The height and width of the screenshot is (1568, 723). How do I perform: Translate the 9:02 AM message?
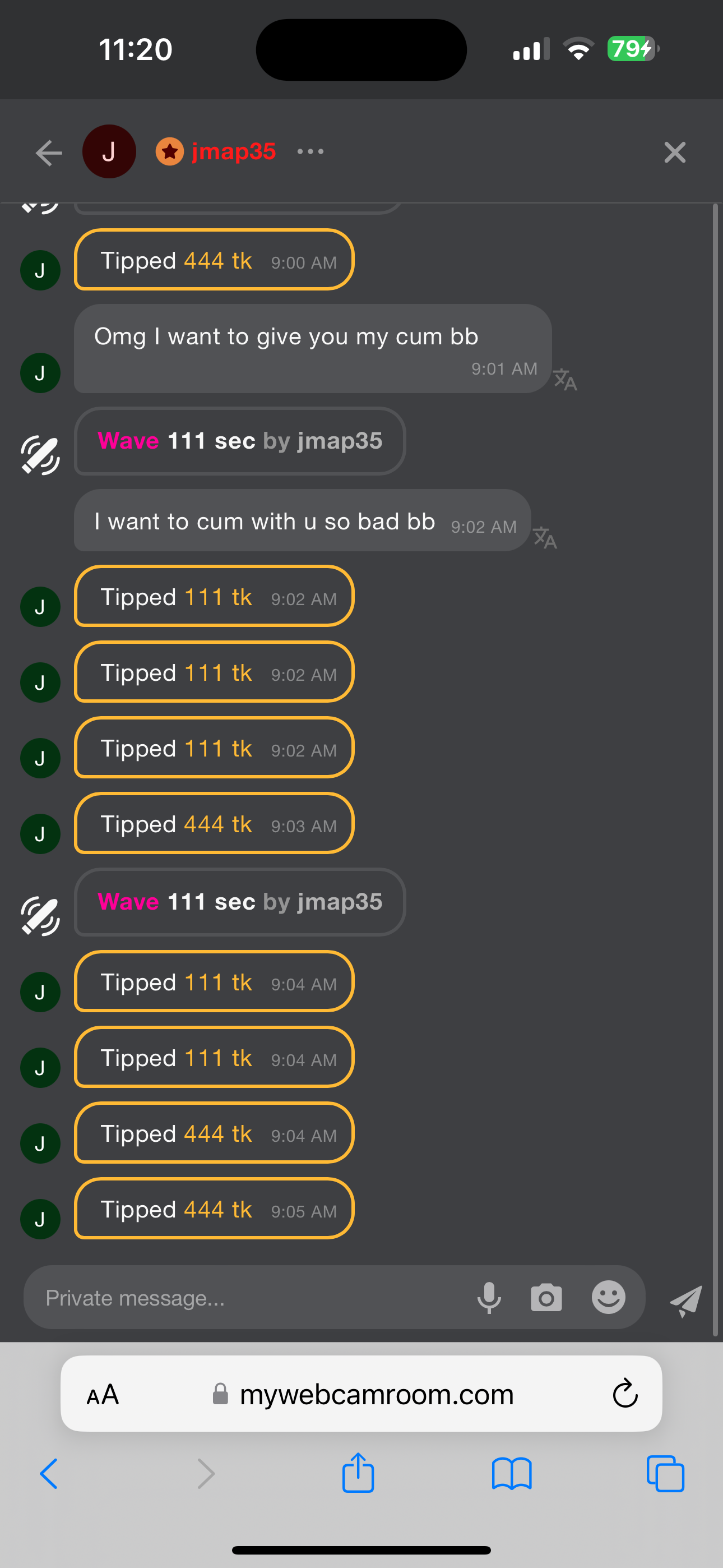click(x=545, y=537)
